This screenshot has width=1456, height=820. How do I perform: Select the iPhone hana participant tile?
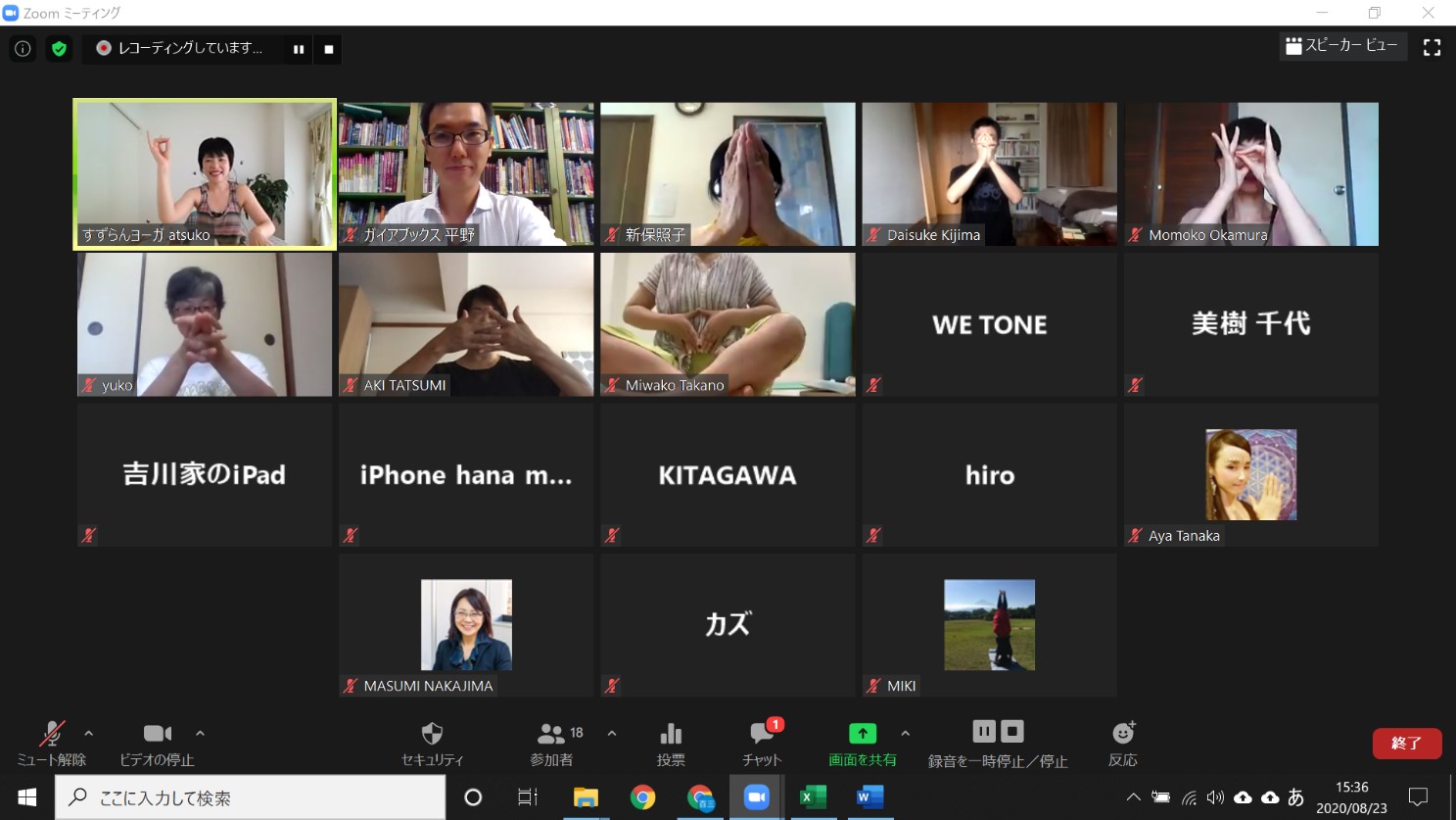pyautogui.click(x=466, y=475)
